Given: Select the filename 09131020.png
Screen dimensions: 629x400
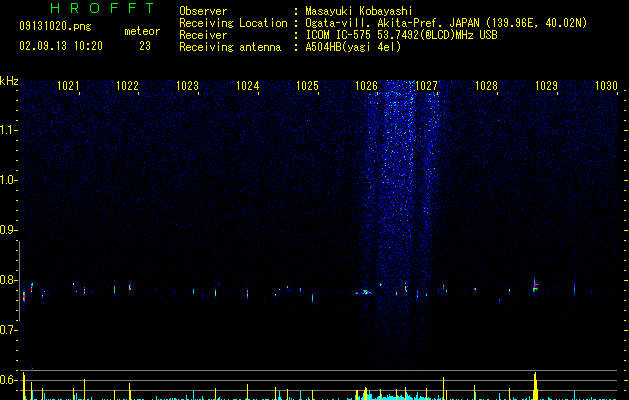Looking at the screenshot, I should coord(55,27).
